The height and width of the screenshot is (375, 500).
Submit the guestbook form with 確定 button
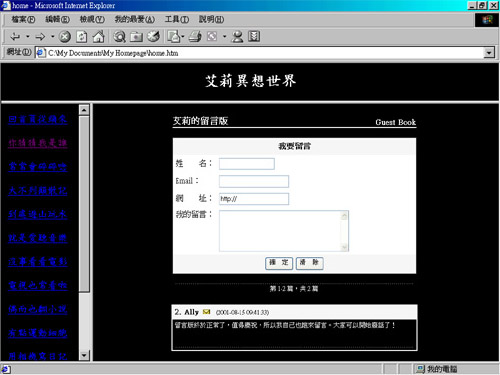coord(279,263)
